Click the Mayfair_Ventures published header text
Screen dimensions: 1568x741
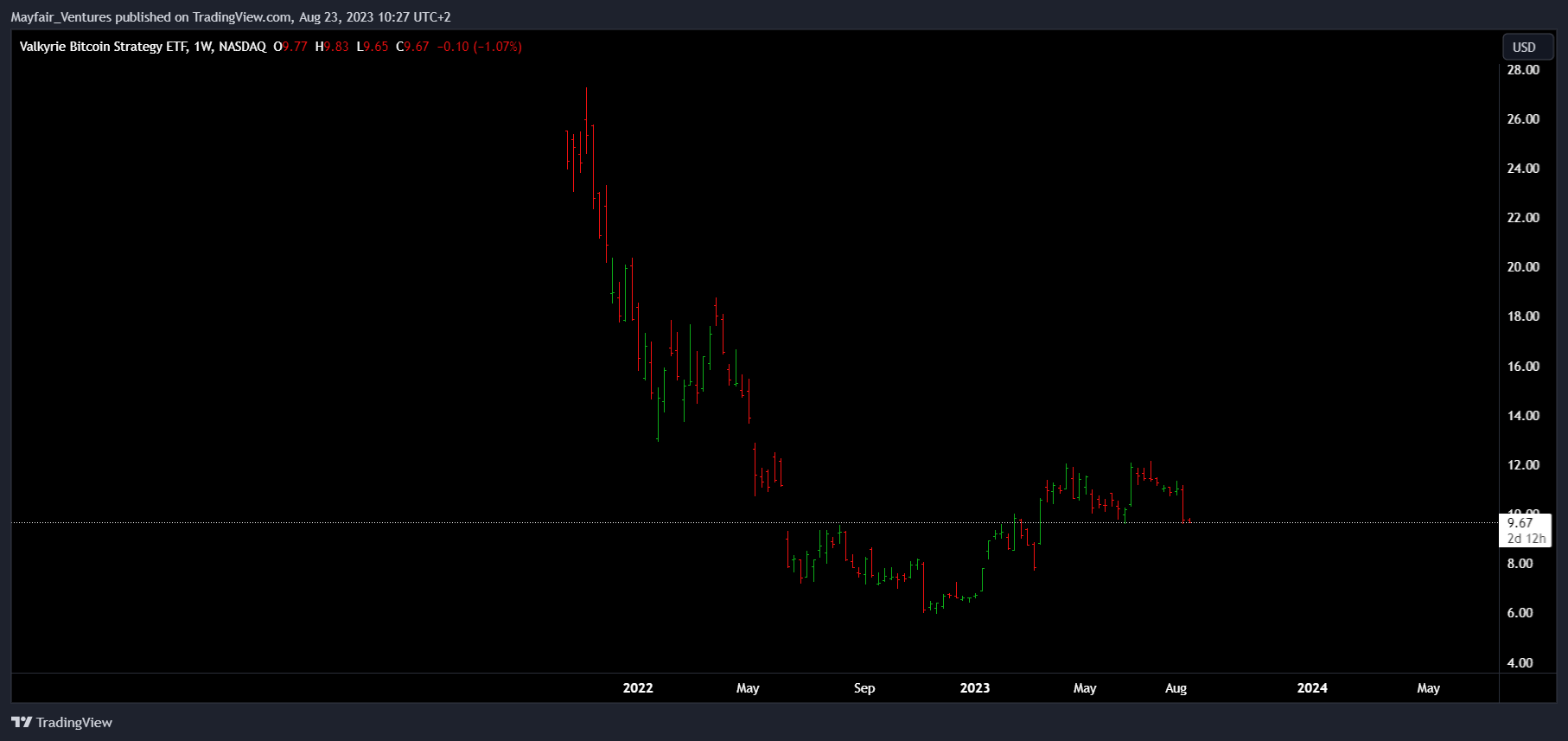tap(231, 17)
